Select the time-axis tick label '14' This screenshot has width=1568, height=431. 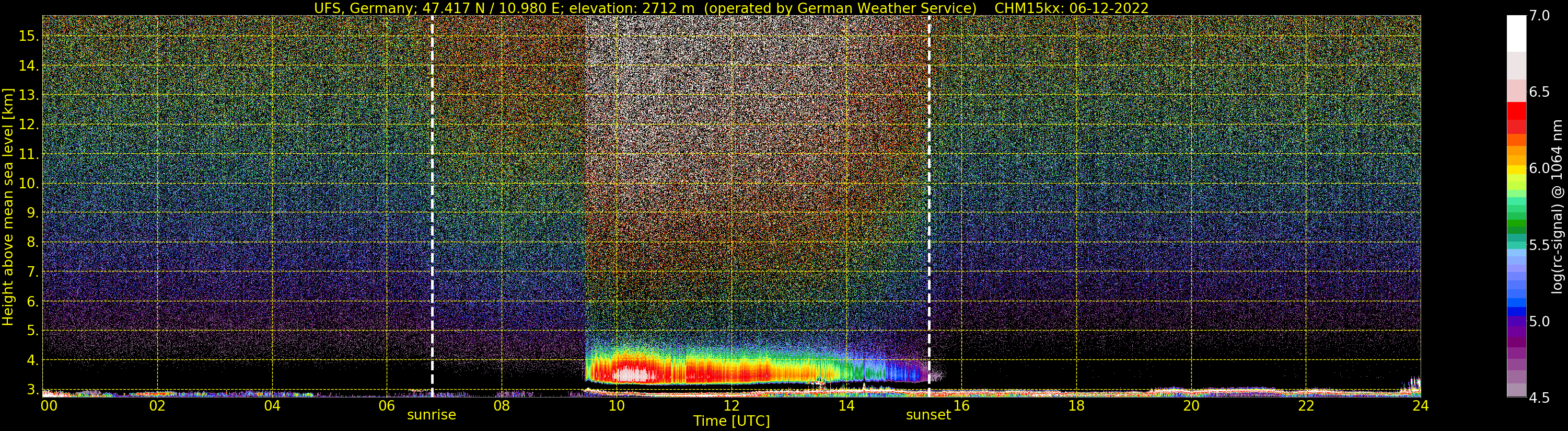(846, 406)
